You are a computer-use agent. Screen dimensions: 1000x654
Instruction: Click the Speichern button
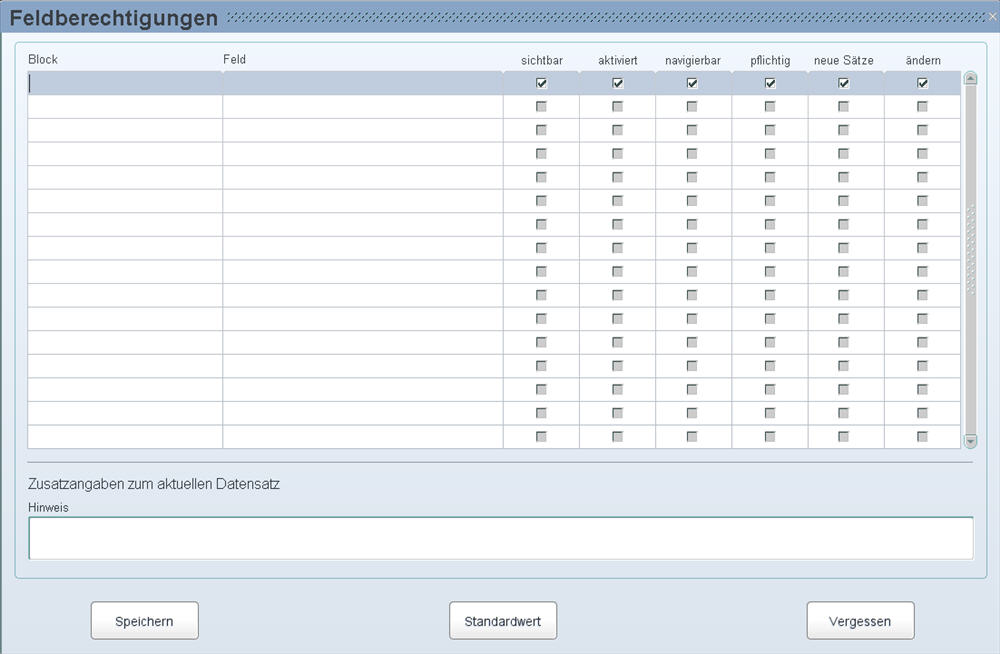pos(145,621)
